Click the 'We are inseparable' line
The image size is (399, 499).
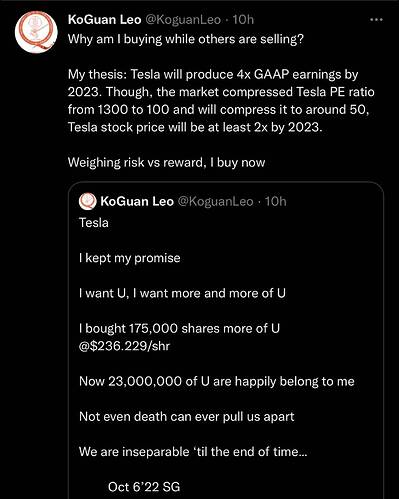point(193,452)
